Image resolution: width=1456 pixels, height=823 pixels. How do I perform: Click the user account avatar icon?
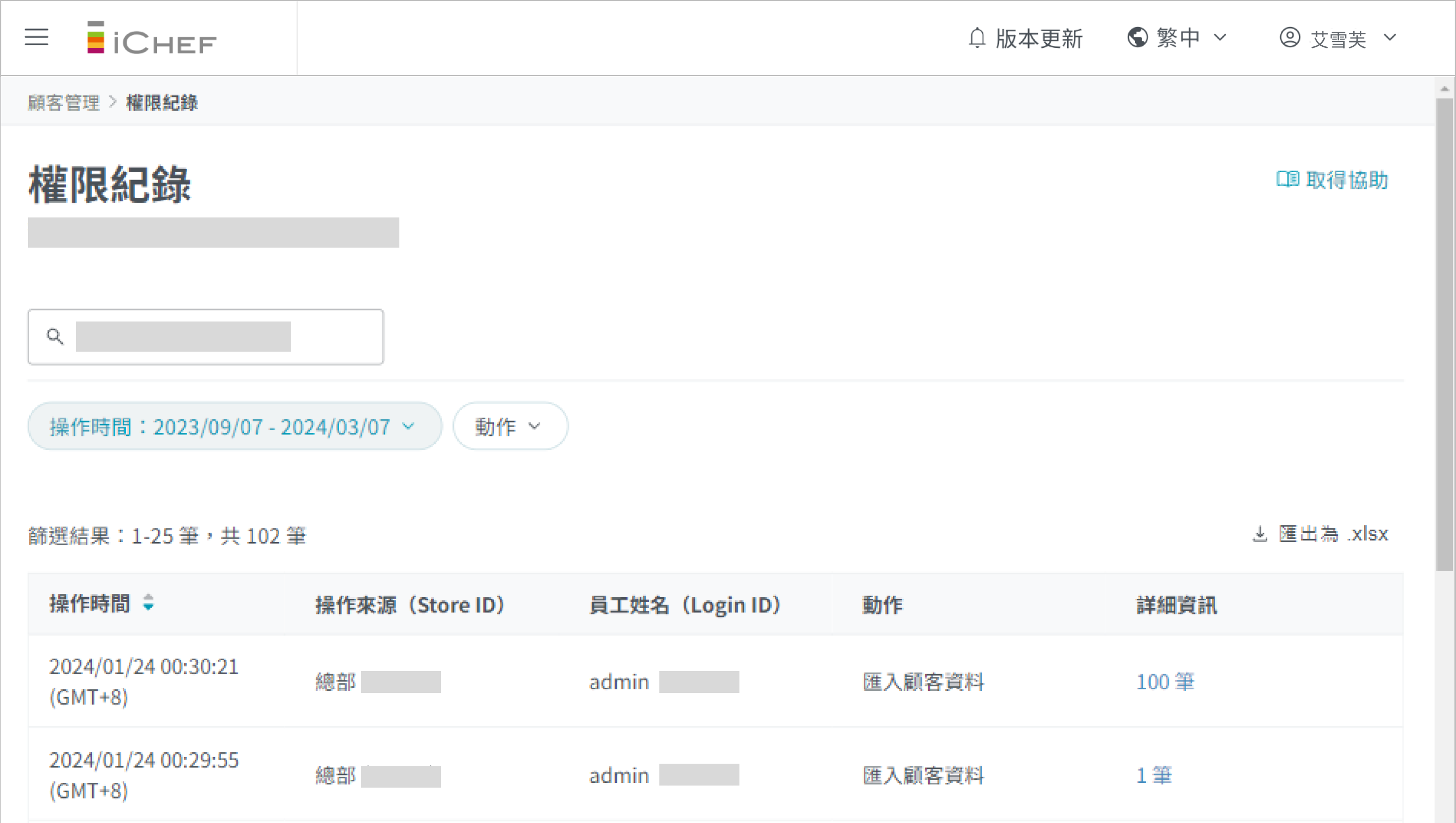[1290, 38]
